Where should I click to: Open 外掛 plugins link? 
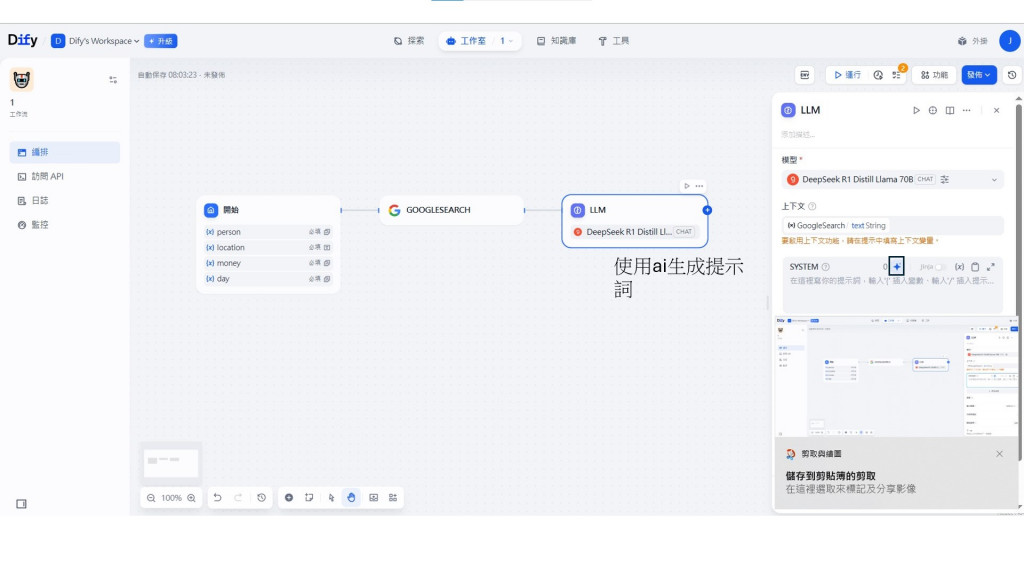coord(972,40)
